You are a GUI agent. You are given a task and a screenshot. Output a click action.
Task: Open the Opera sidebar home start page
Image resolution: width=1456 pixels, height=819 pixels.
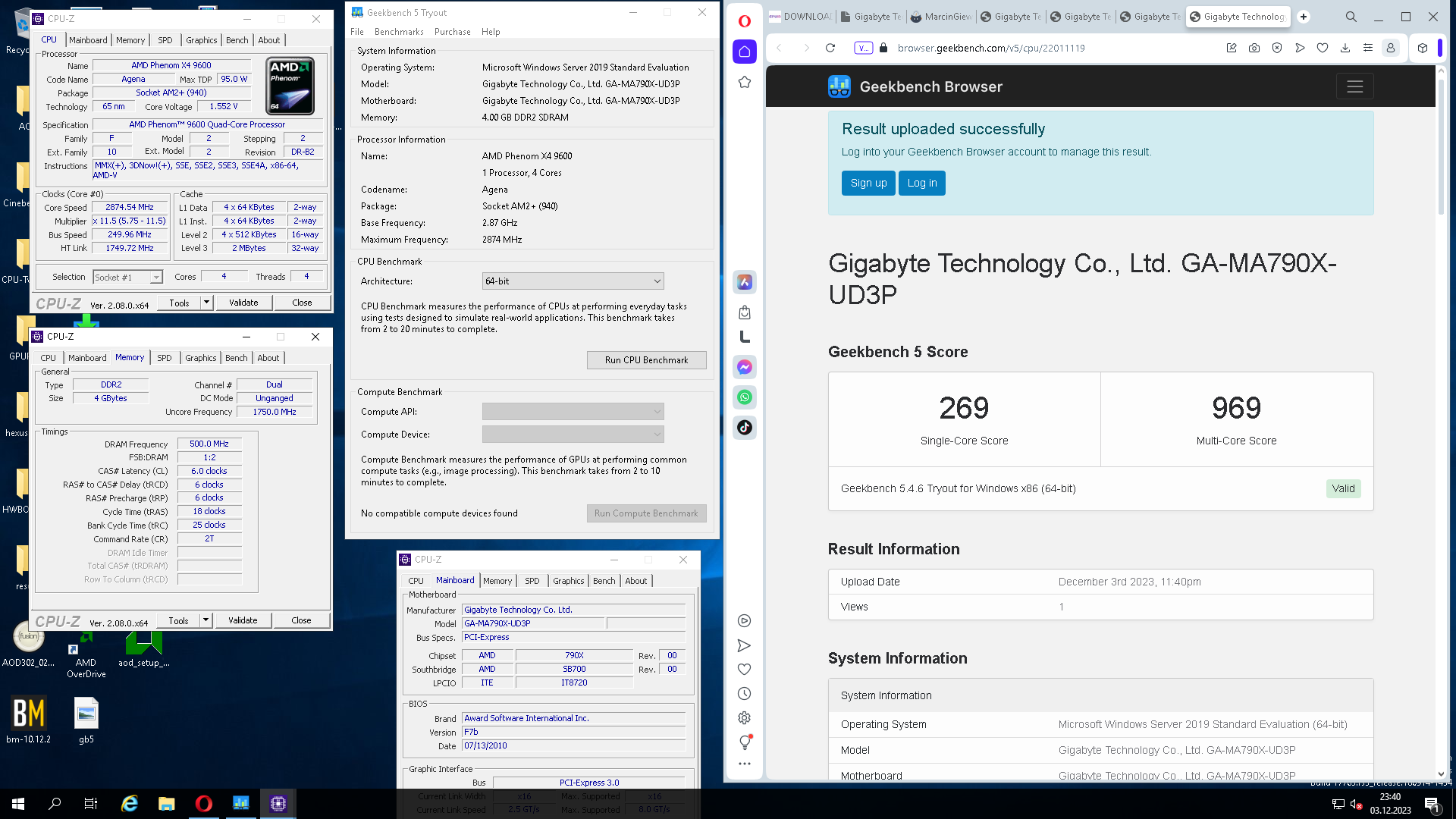(745, 52)
